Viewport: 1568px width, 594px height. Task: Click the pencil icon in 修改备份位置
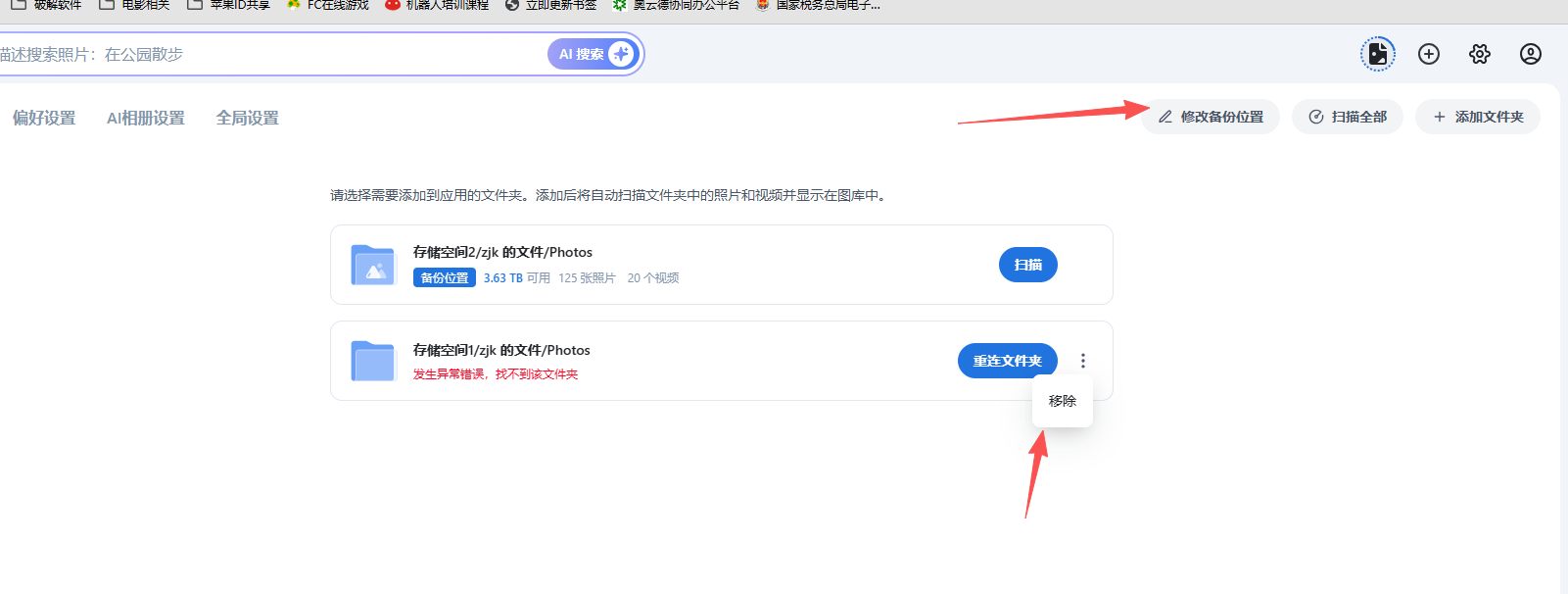click(1165, 117)
